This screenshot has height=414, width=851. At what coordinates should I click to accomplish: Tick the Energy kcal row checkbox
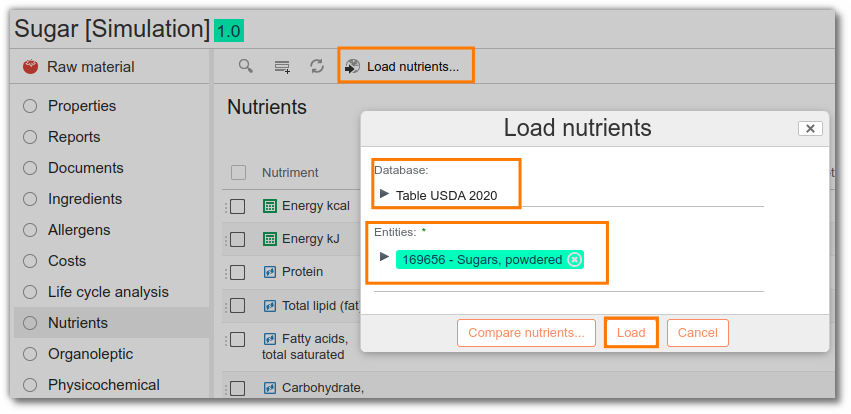tap(238, 207)
